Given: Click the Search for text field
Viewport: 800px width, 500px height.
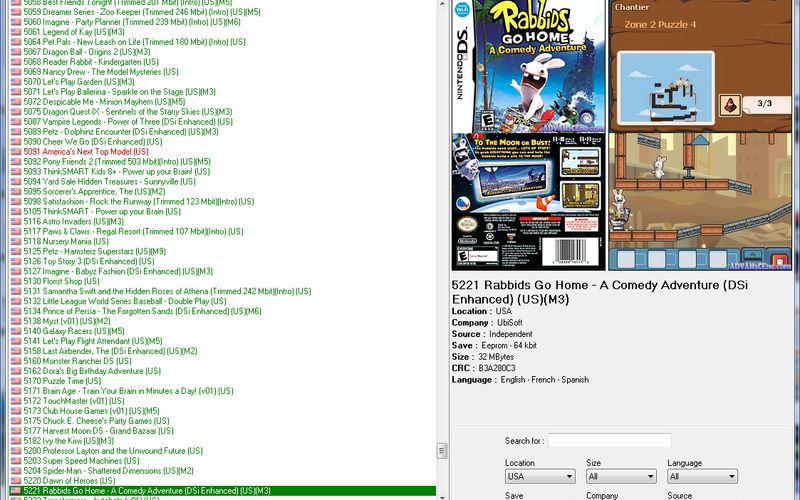Looking at the screenshot, I should coord(609,441).
